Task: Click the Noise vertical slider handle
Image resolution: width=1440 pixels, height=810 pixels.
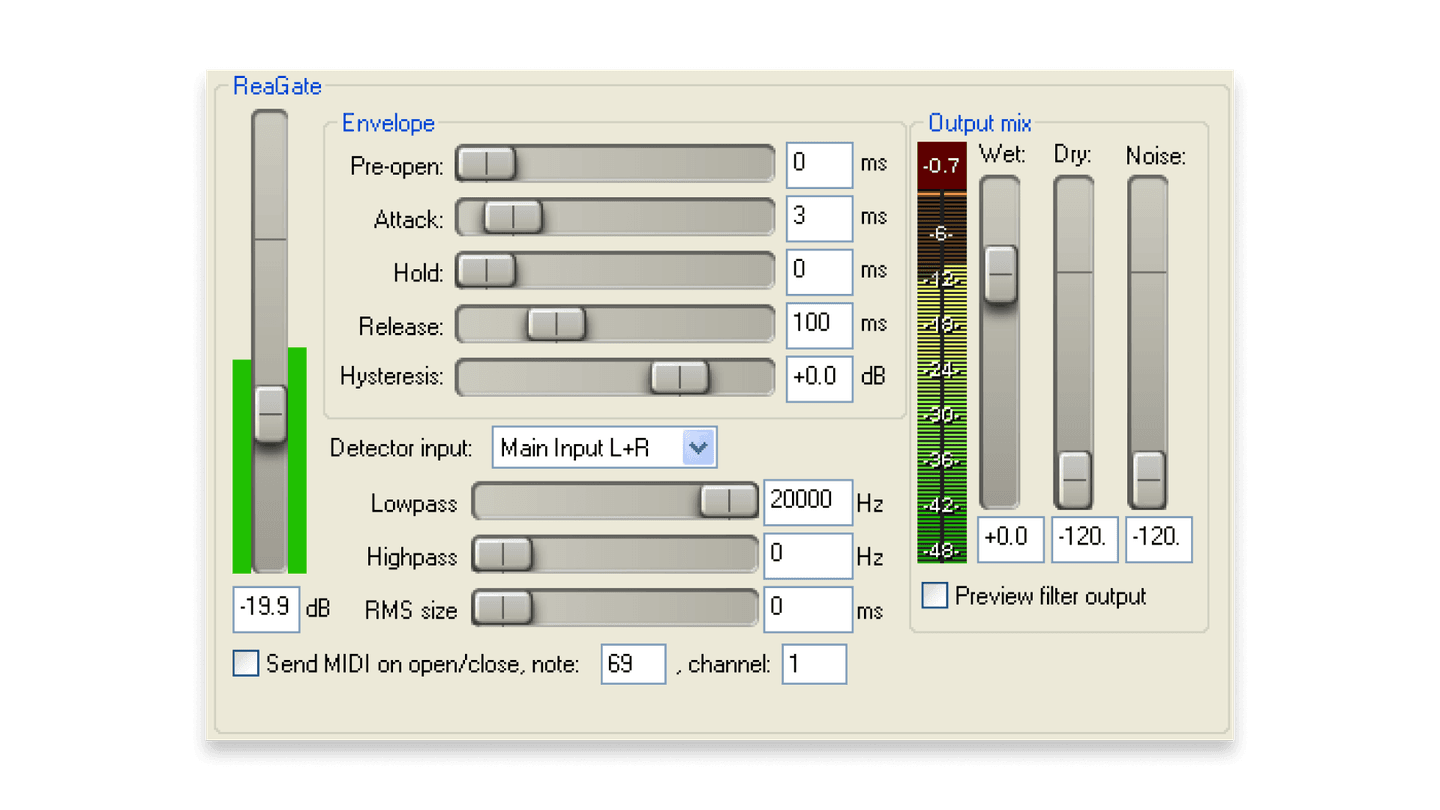Action: (x=1148, y=479)
